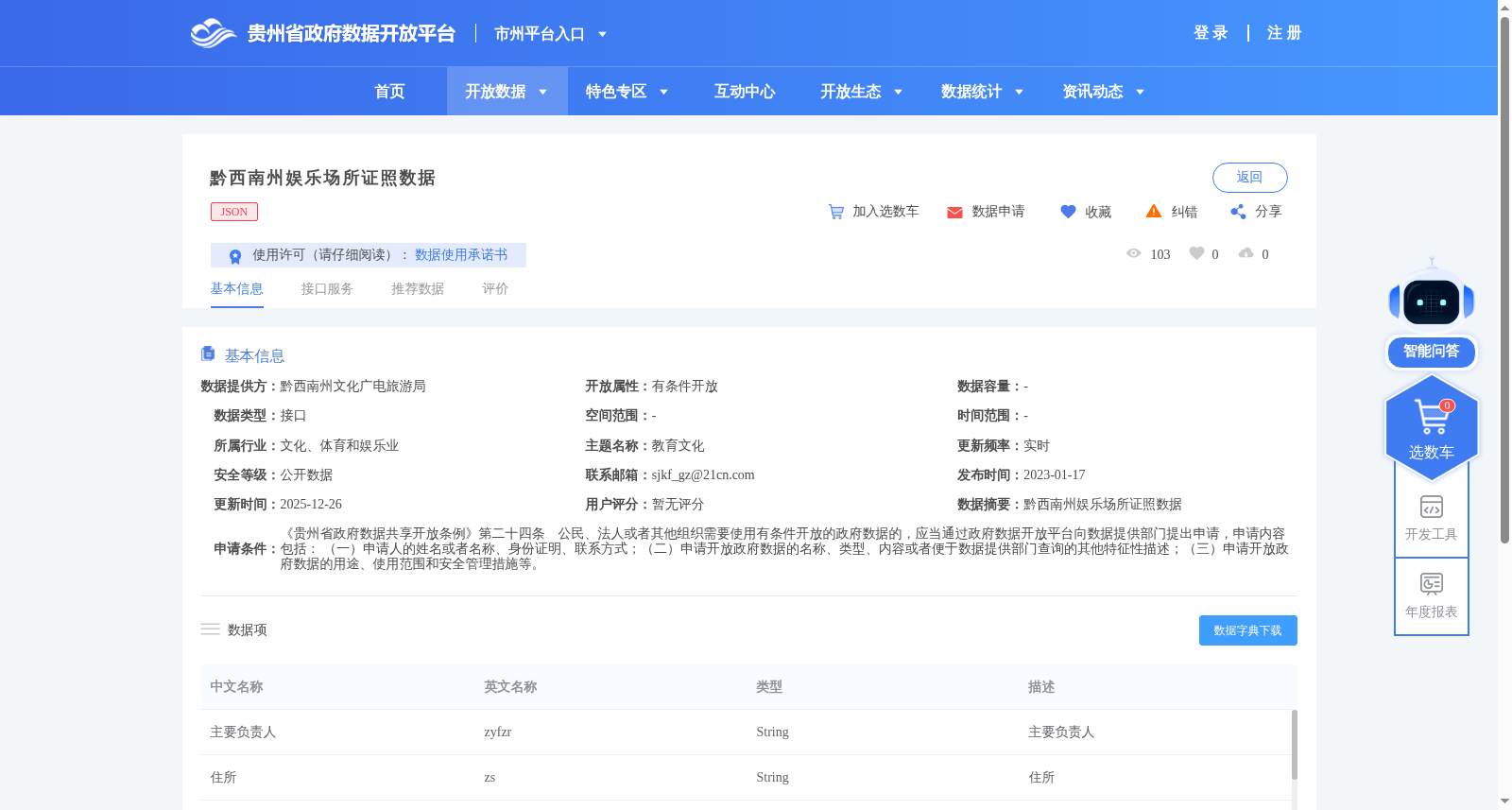The width and height of the screenshot is (1512, 810).
Task: Click the document icon beside 基本信息 heading
Action: (208, 353)
